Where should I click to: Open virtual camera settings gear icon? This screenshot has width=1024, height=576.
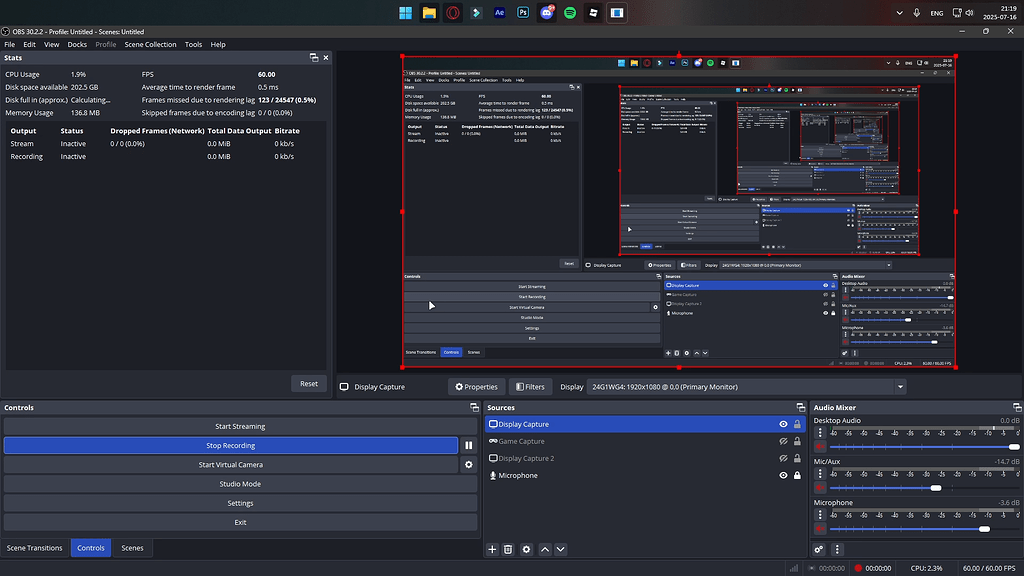point(468,465)
